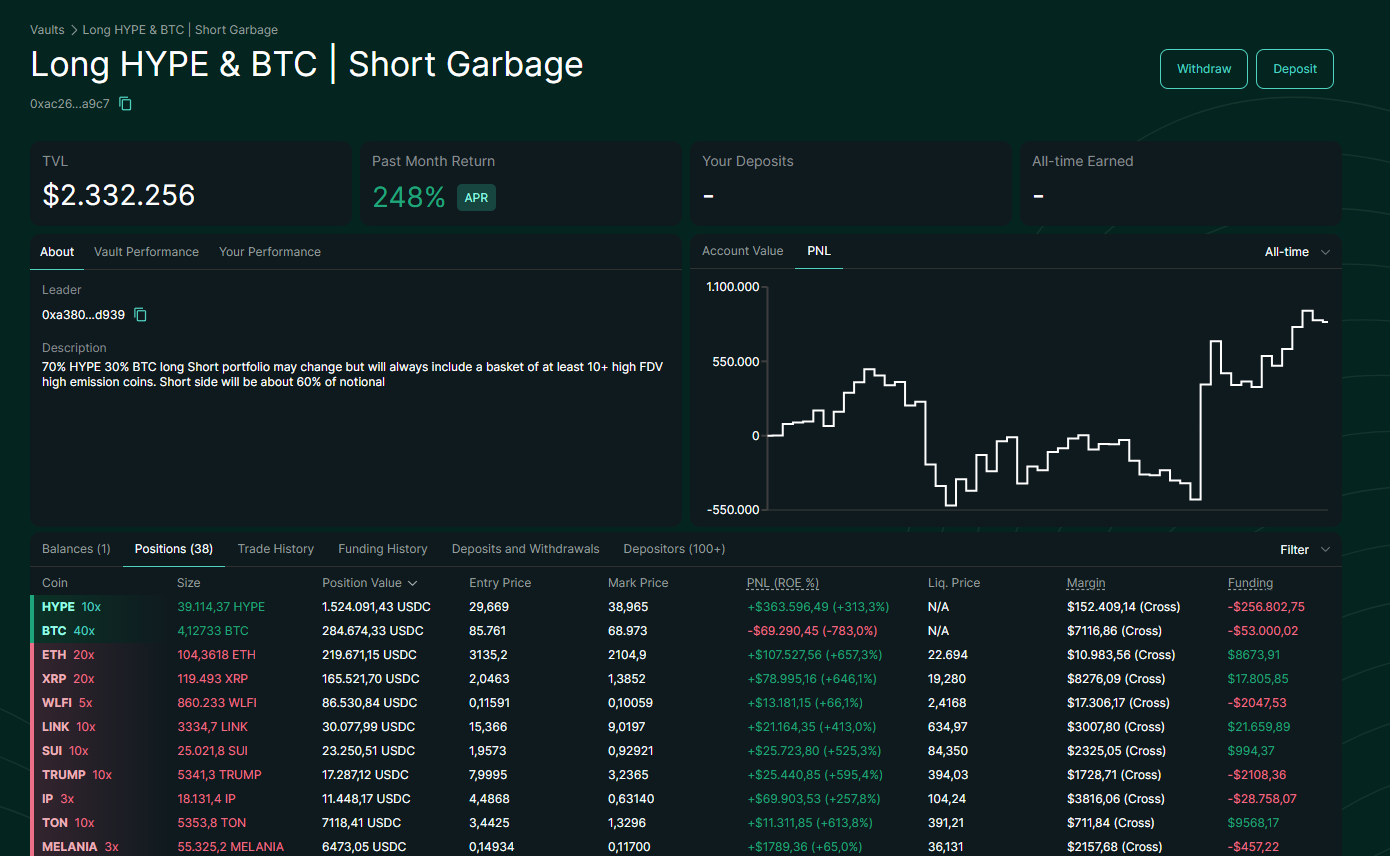Click IP funding value -$28.758,07

(x=1262, y=799)
